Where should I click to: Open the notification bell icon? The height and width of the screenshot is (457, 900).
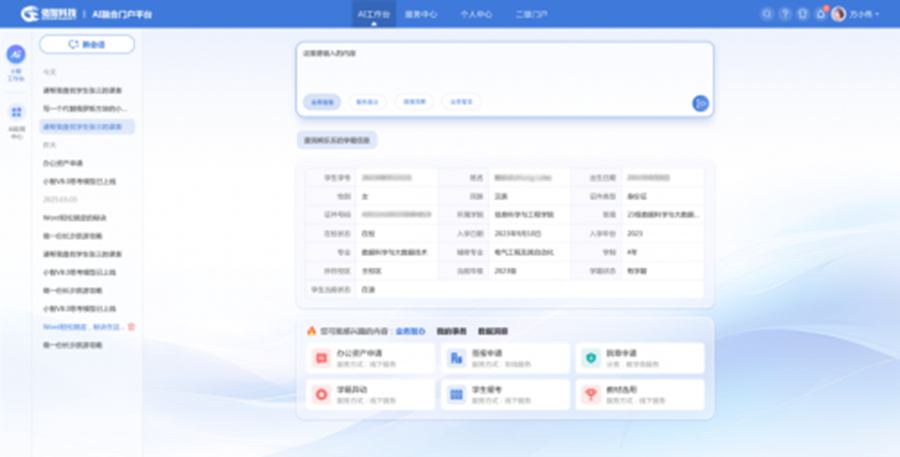pyautogui.click(x=820, y=14)
